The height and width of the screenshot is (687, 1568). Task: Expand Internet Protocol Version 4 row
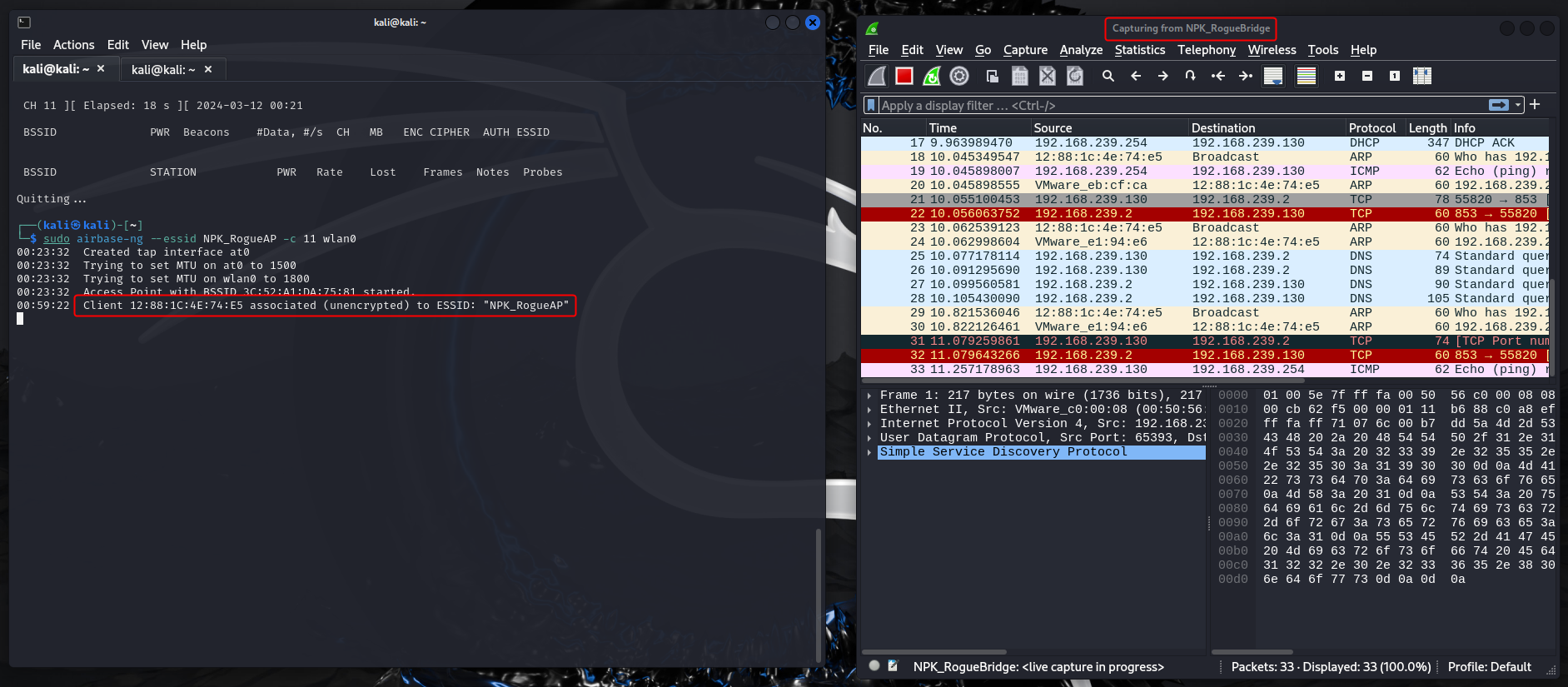coord(869,424)
